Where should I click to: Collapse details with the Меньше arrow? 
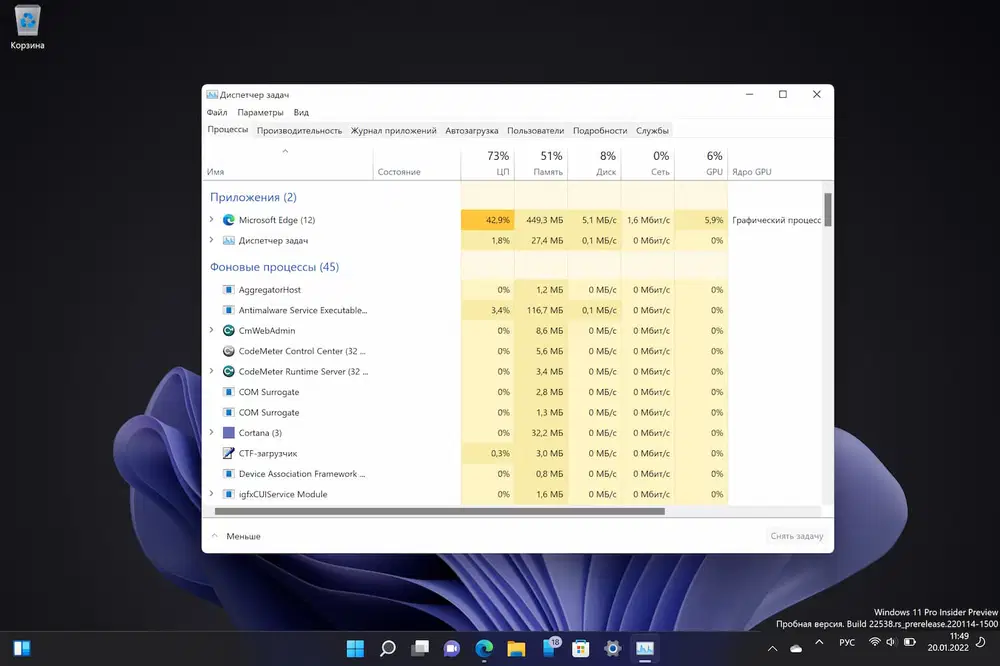coord(215,536)
